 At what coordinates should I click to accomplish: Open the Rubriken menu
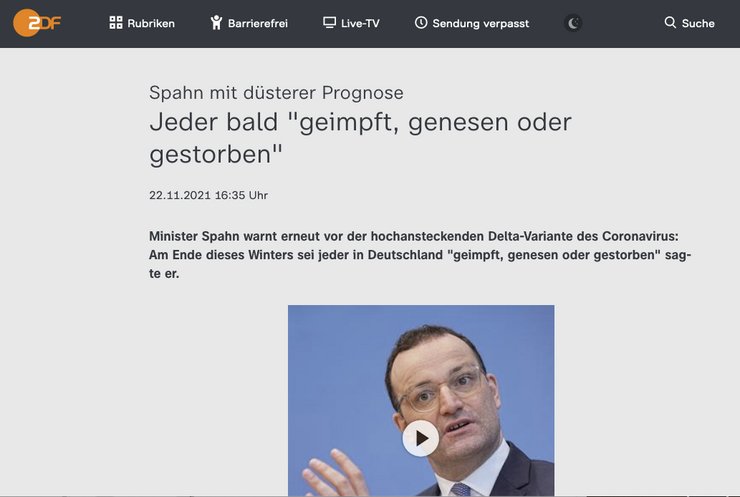pyautogui.click(x=142, y=23)
